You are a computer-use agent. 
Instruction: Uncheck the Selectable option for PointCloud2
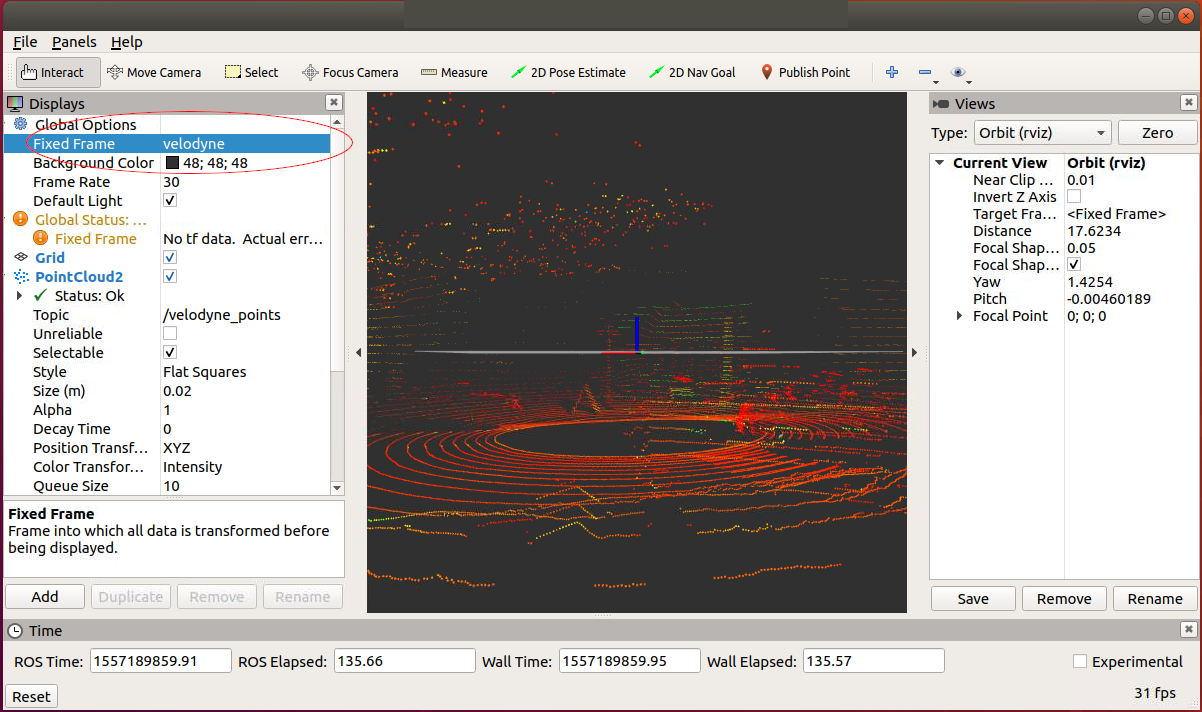click(x=168, y=352)
